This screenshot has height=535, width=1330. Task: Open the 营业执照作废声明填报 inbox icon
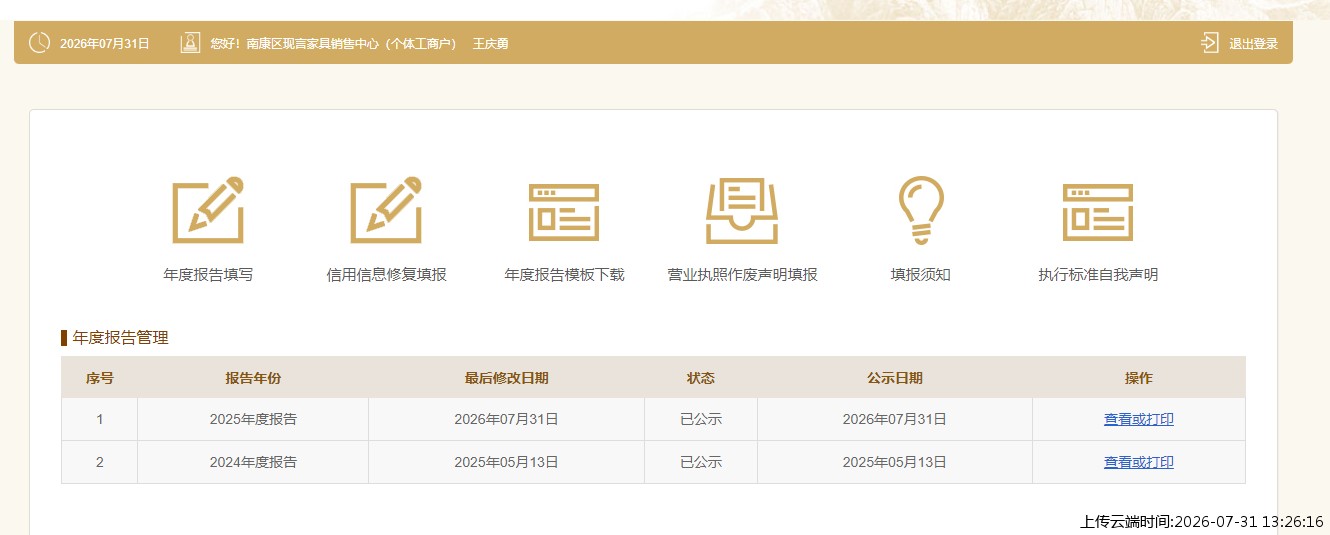(x=742, y=212)
